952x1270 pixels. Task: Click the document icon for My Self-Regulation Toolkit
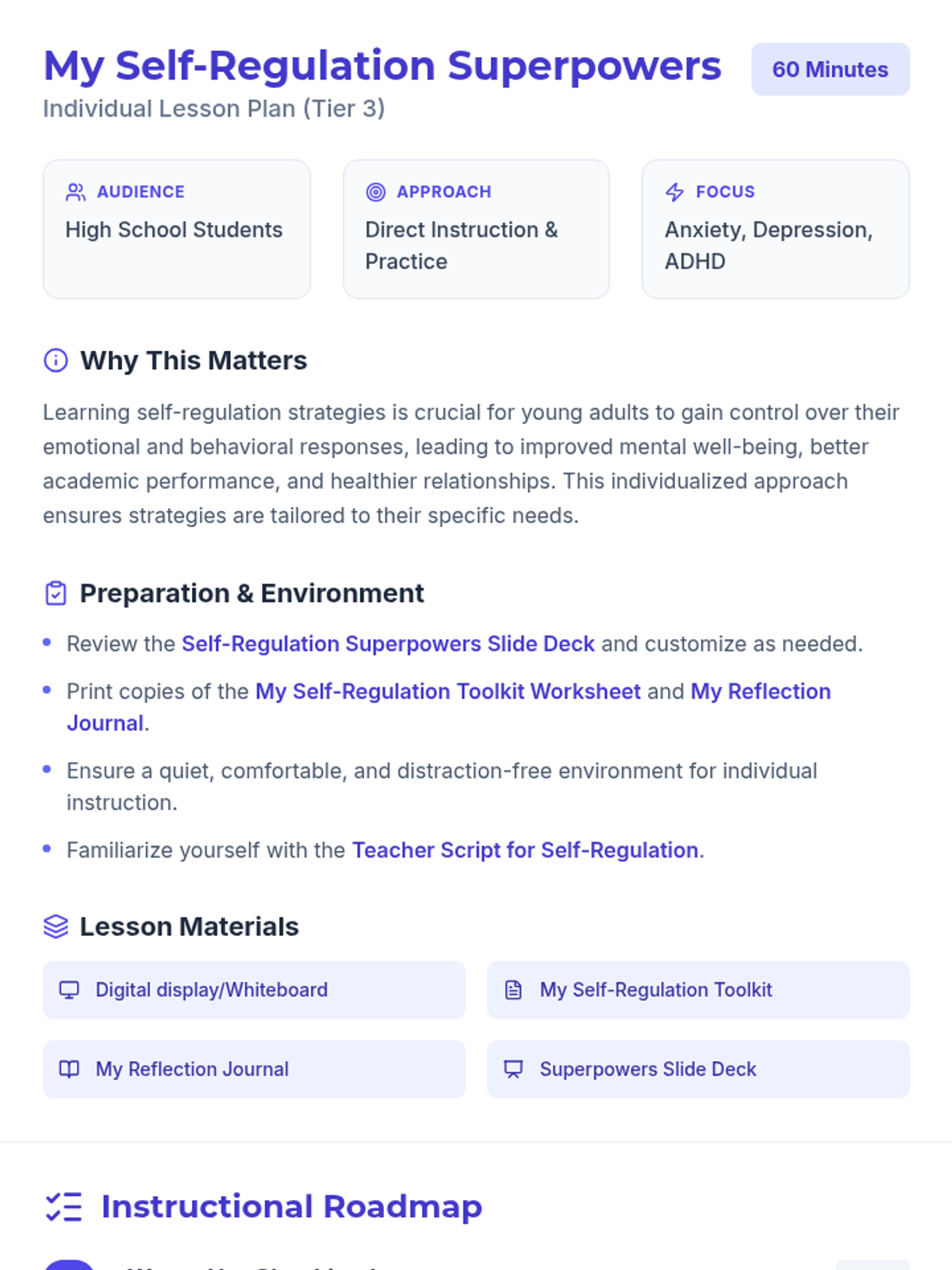click(514, 990)
